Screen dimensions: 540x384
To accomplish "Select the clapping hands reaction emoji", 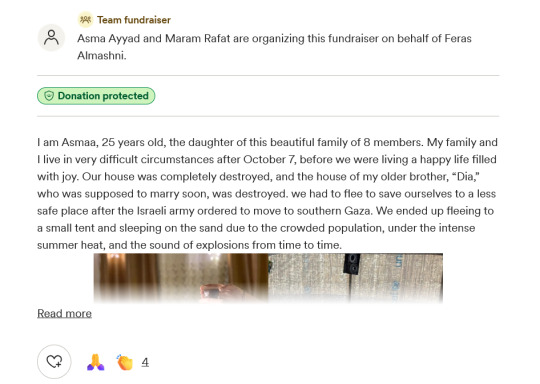I will tap(124, 362).
